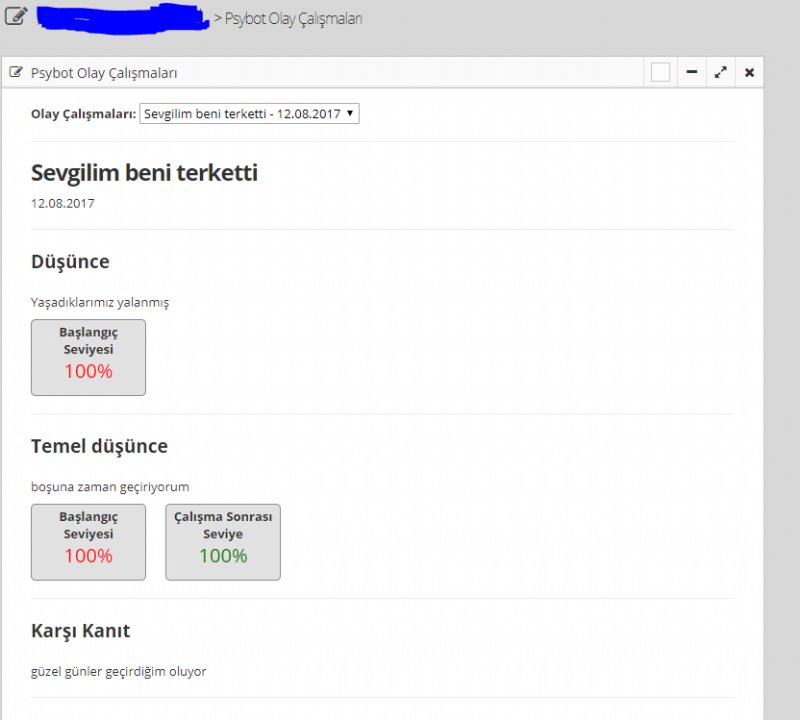
Task: Minimize the Psybot Olay Çalışmaları panel
Action: click(x=692, y=72)
